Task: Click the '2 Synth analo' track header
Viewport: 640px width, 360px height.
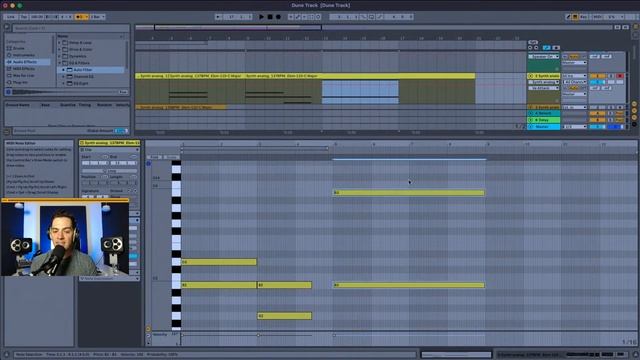Action: (x=543, y=76)
